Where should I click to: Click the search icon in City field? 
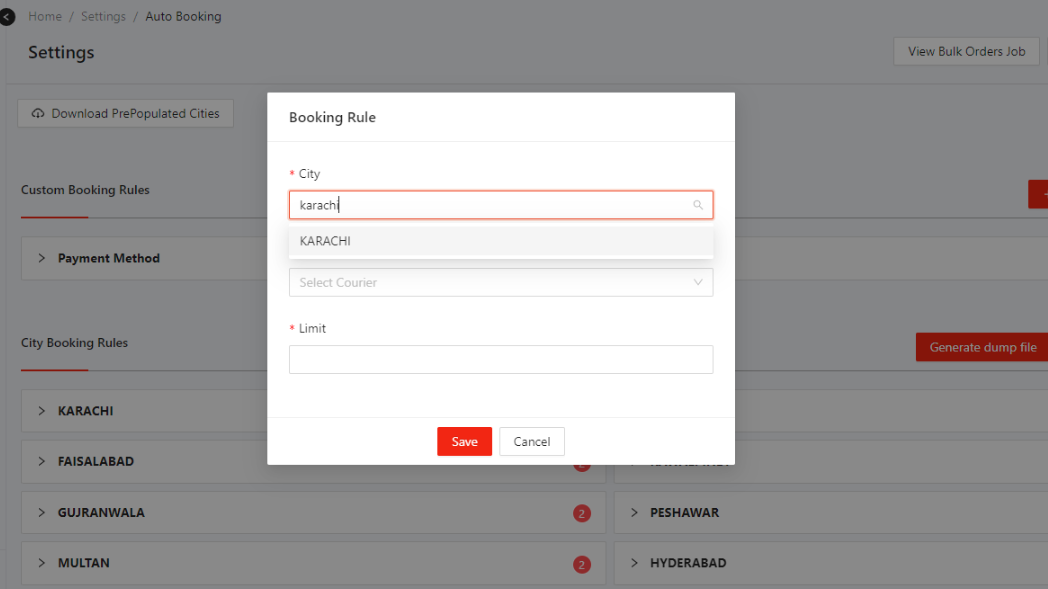click(698, 205)
